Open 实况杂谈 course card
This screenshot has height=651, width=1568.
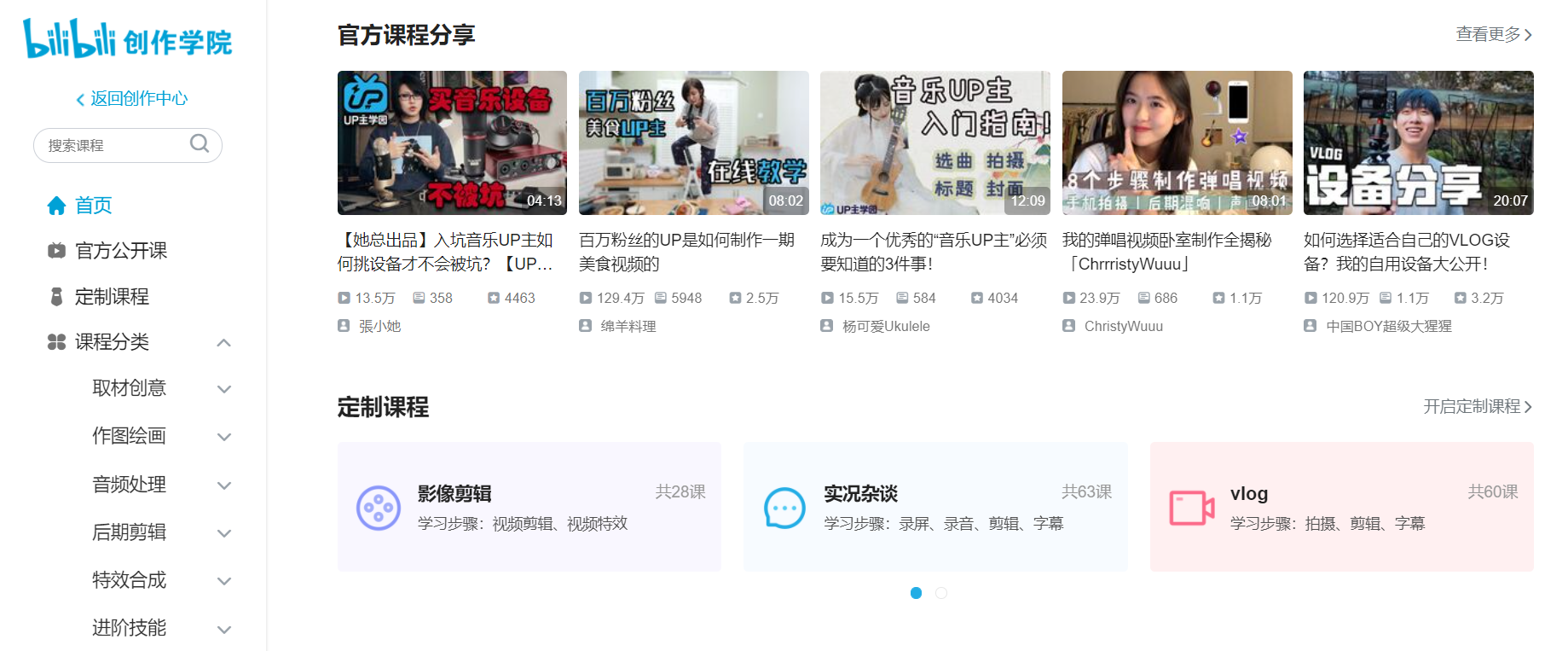pyautogui.click(x=935, y=507)
